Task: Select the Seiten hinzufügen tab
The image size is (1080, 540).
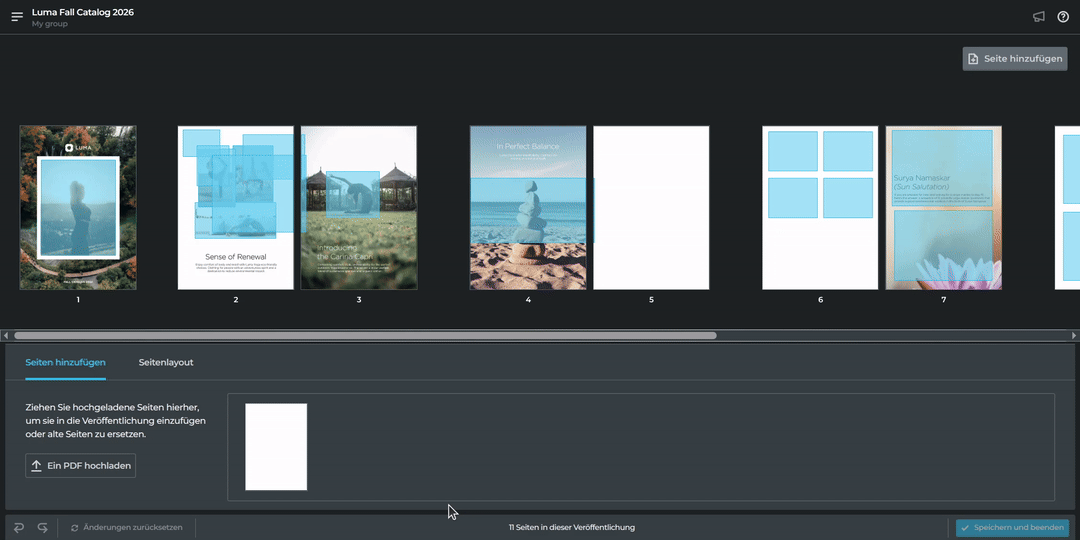Action: [x=65, y=362]
